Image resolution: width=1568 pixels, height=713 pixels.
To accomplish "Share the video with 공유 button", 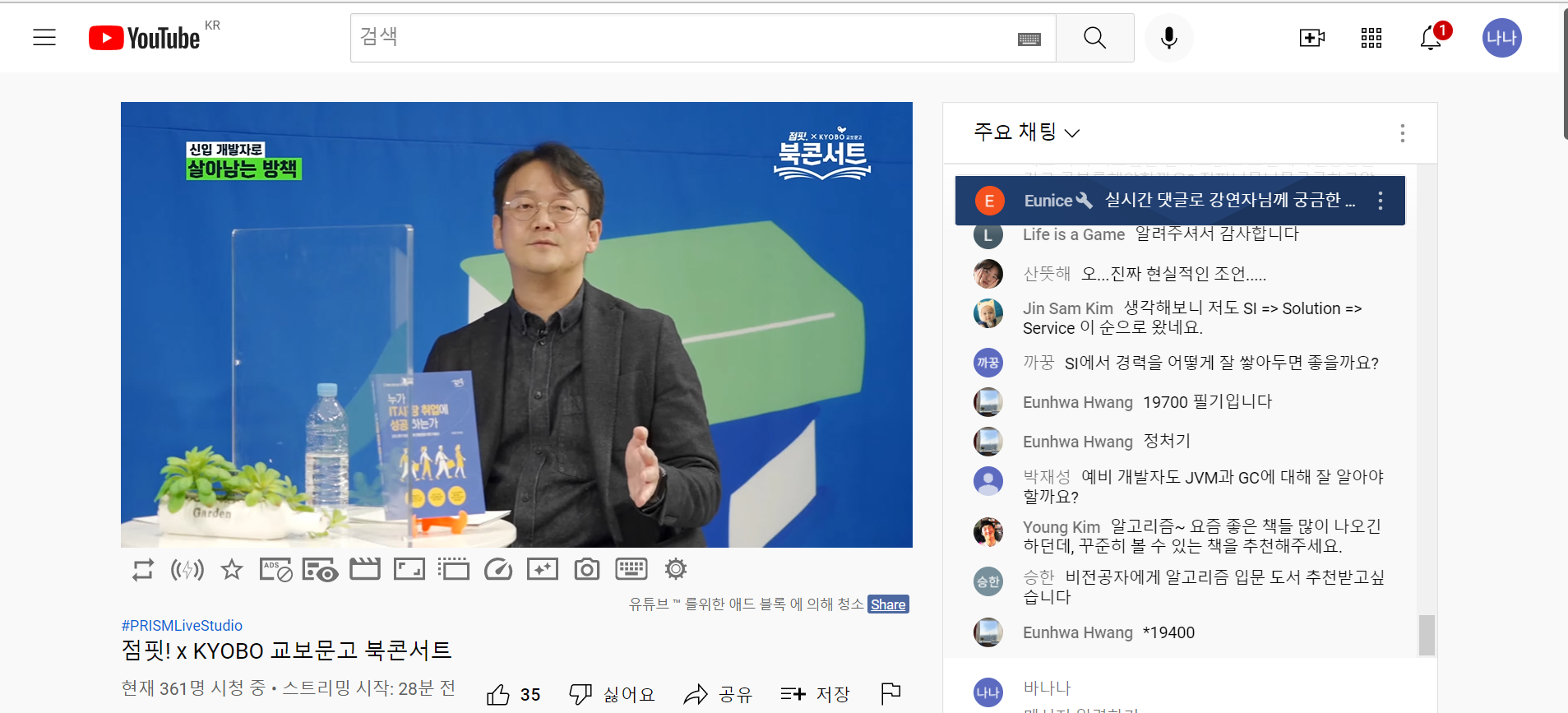I will (x=718, y=695).
